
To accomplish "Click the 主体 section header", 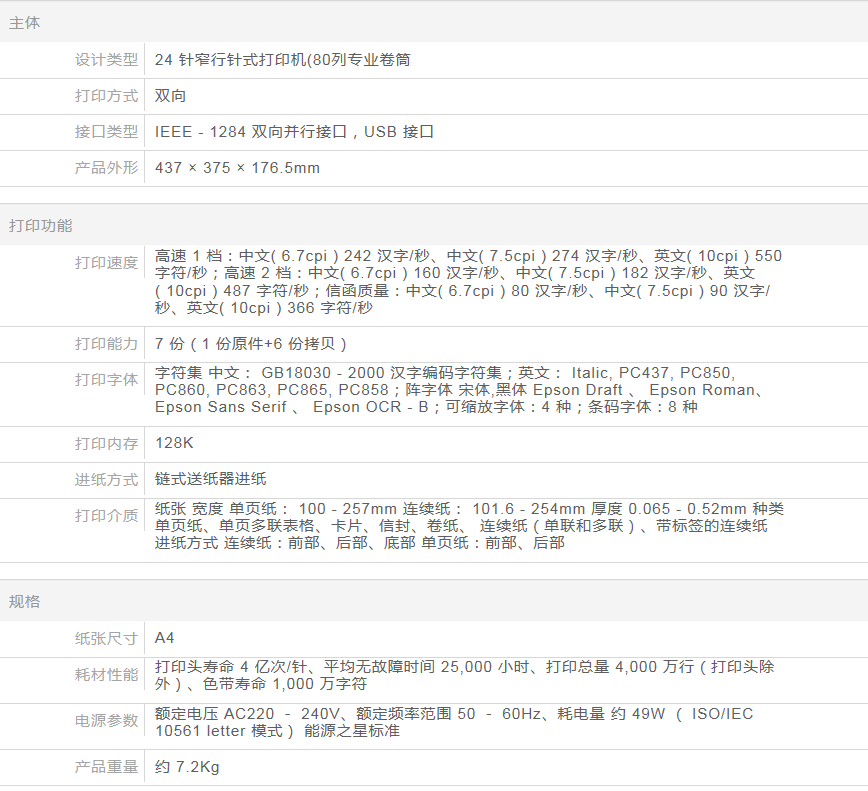I will point(25,23).
